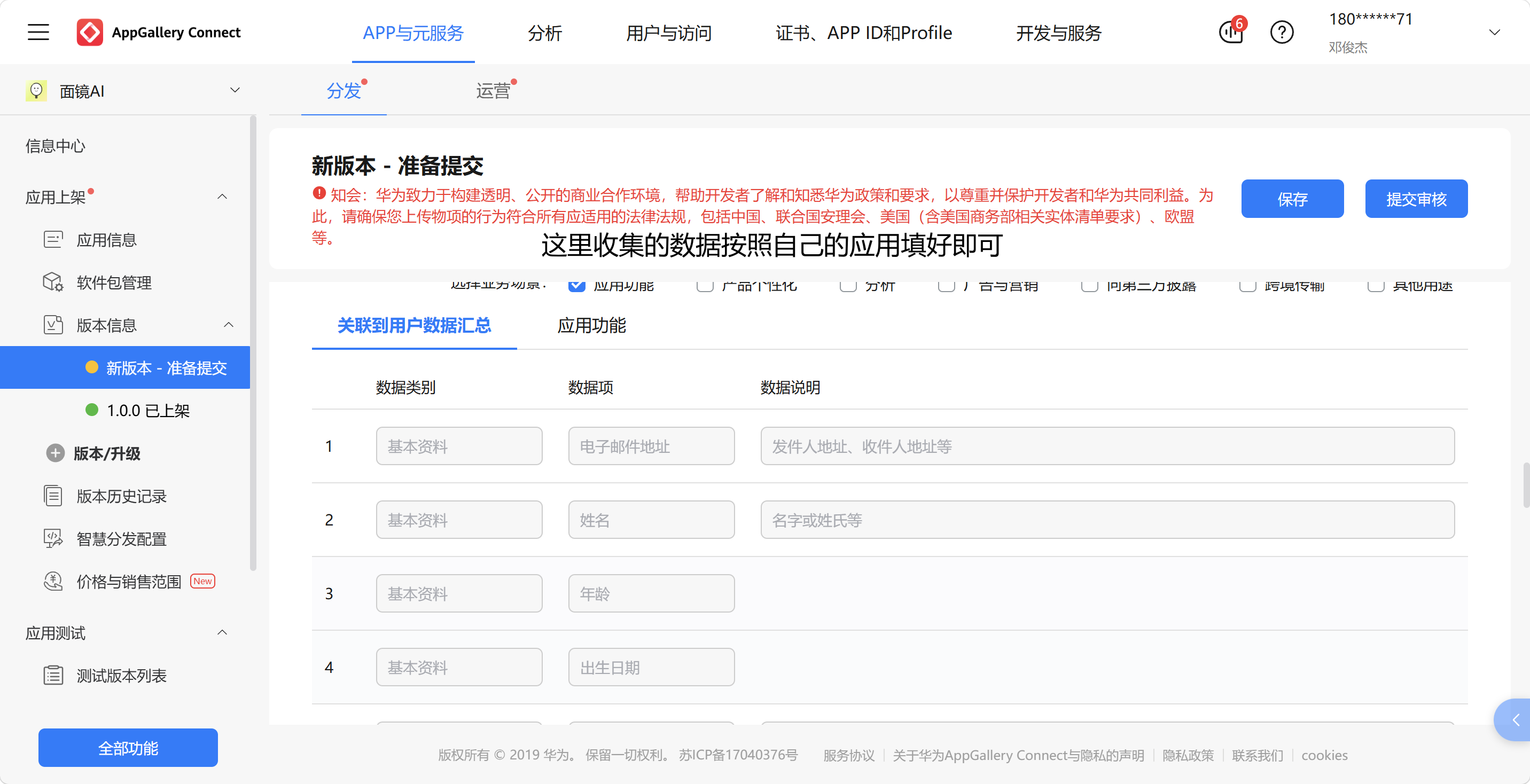1530x784 pixels.
Task: Collapse the 应用上架 section
Action: [222, 197]
